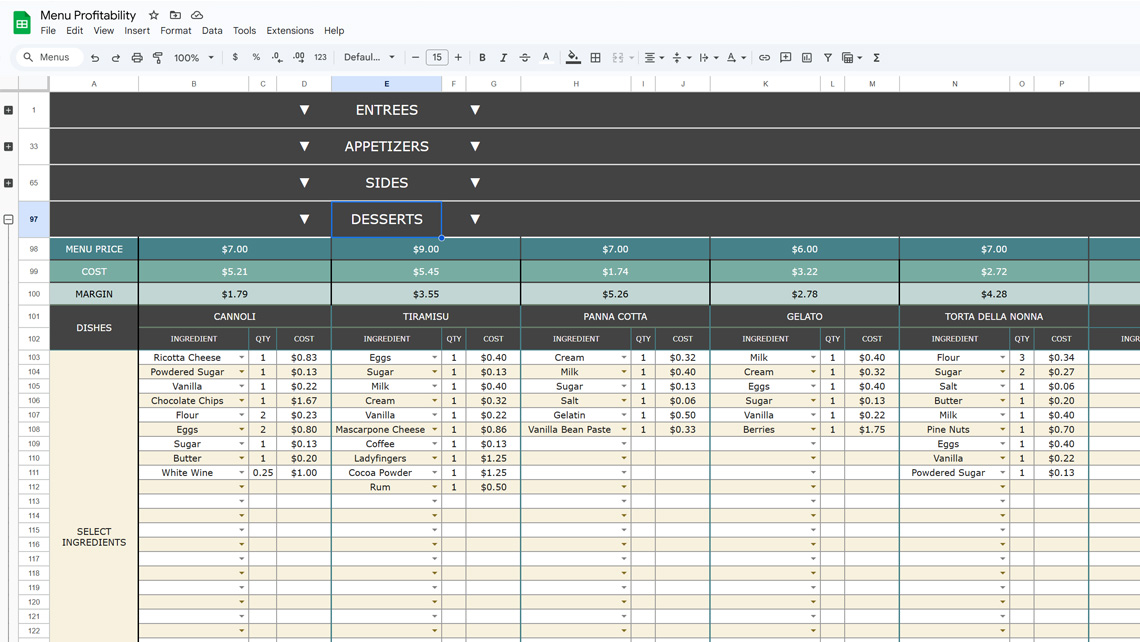Select the row 97 header
This screenshot has height=642, width=1140.
pyautogui.click(x=33, y=219)
